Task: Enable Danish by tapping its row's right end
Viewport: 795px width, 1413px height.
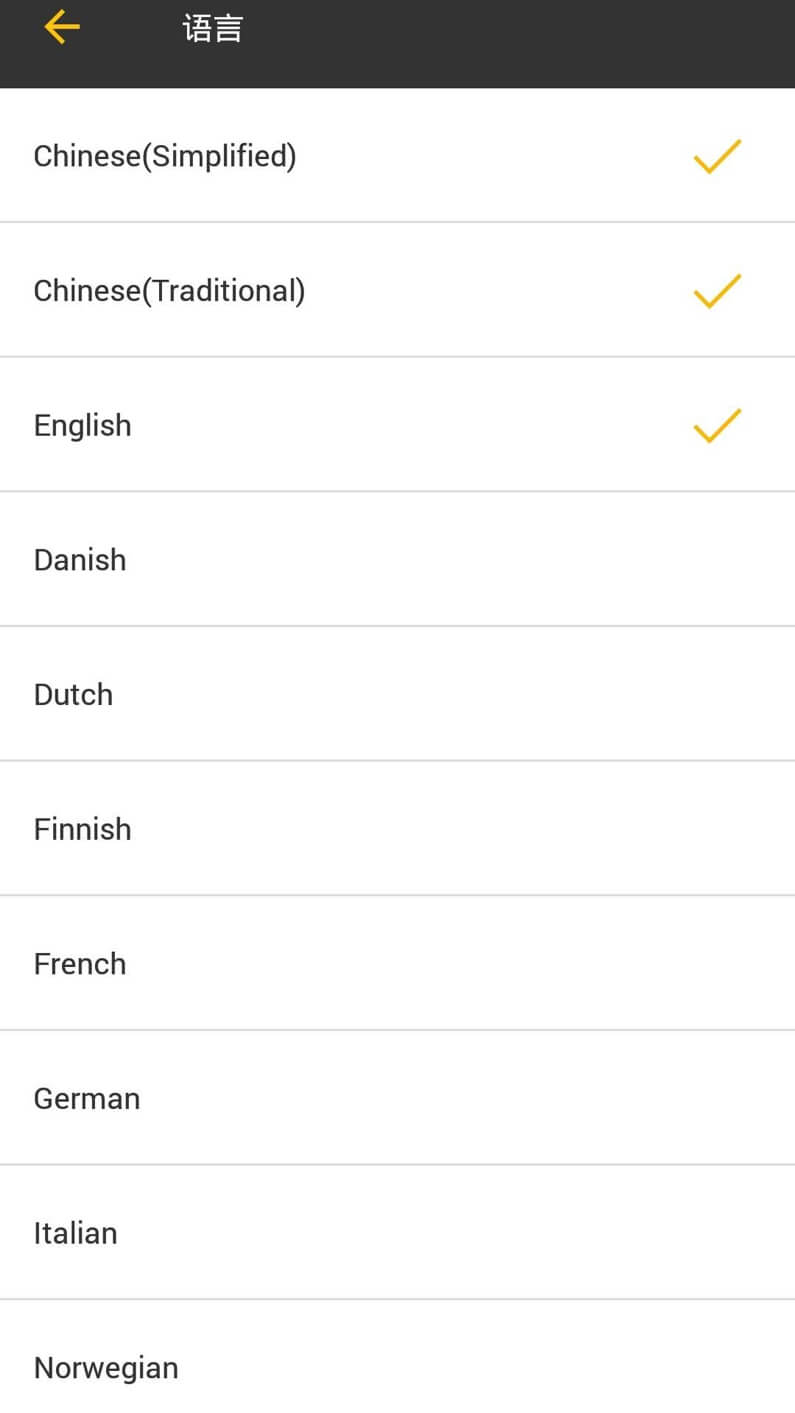Action: pos(717,560)
